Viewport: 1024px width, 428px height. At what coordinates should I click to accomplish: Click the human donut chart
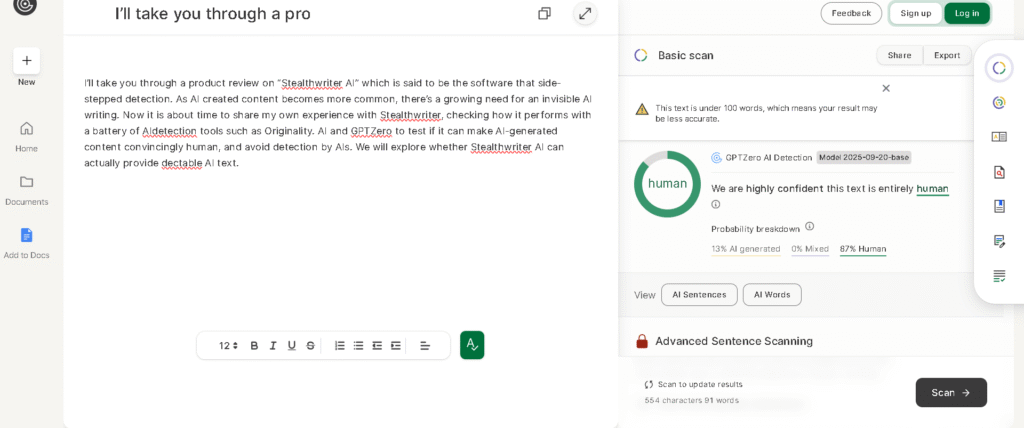click(x=667, y=184)
